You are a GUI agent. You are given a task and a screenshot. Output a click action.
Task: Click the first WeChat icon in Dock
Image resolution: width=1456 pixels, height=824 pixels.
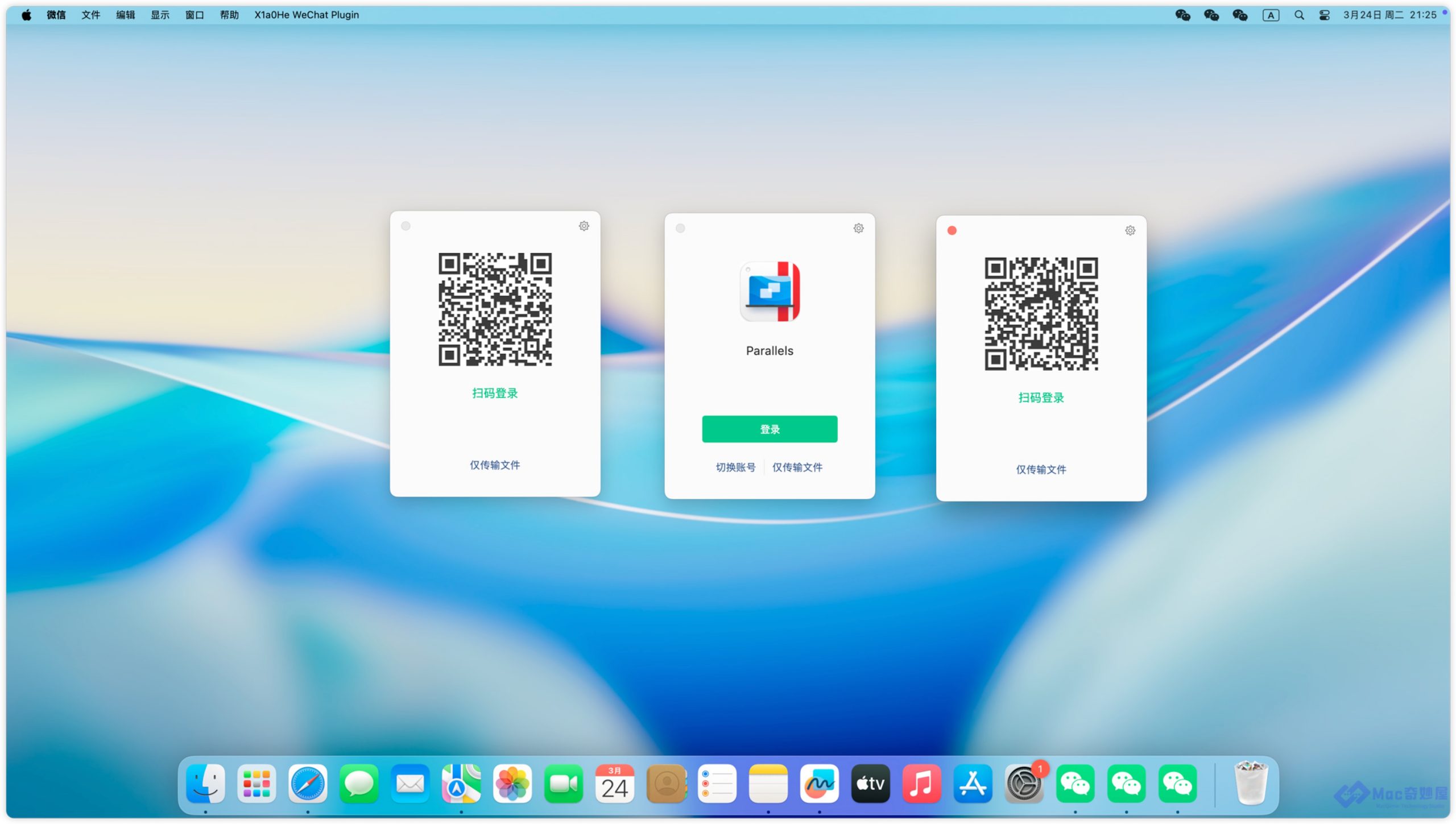pos(1074,784)
